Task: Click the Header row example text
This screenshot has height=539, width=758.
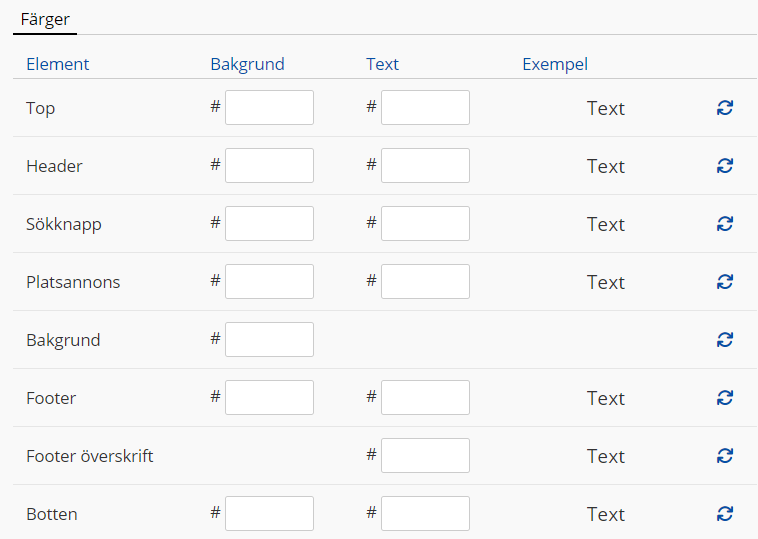Action: (x=605, y=166)
